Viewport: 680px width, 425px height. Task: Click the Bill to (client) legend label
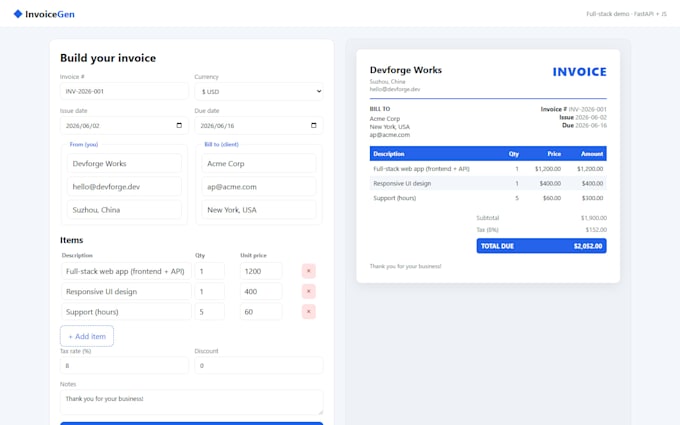point(221,144)
